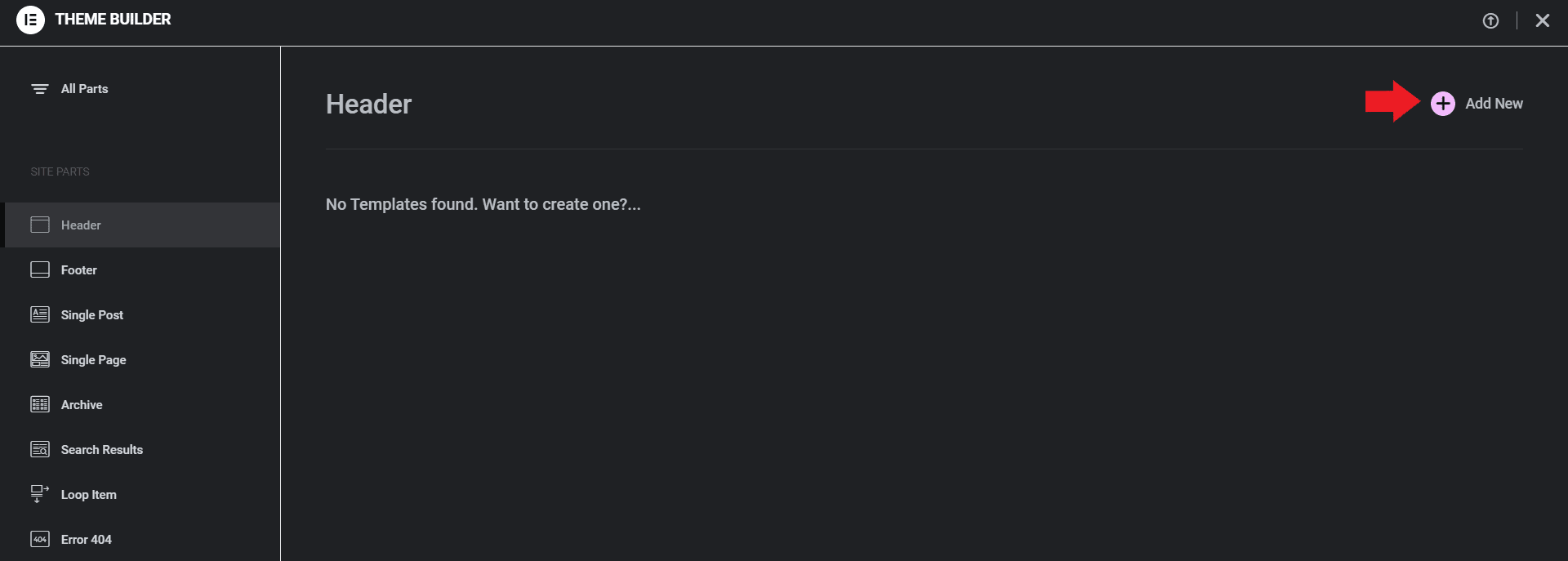Click the Add New text label

(x=1494, y=104)
